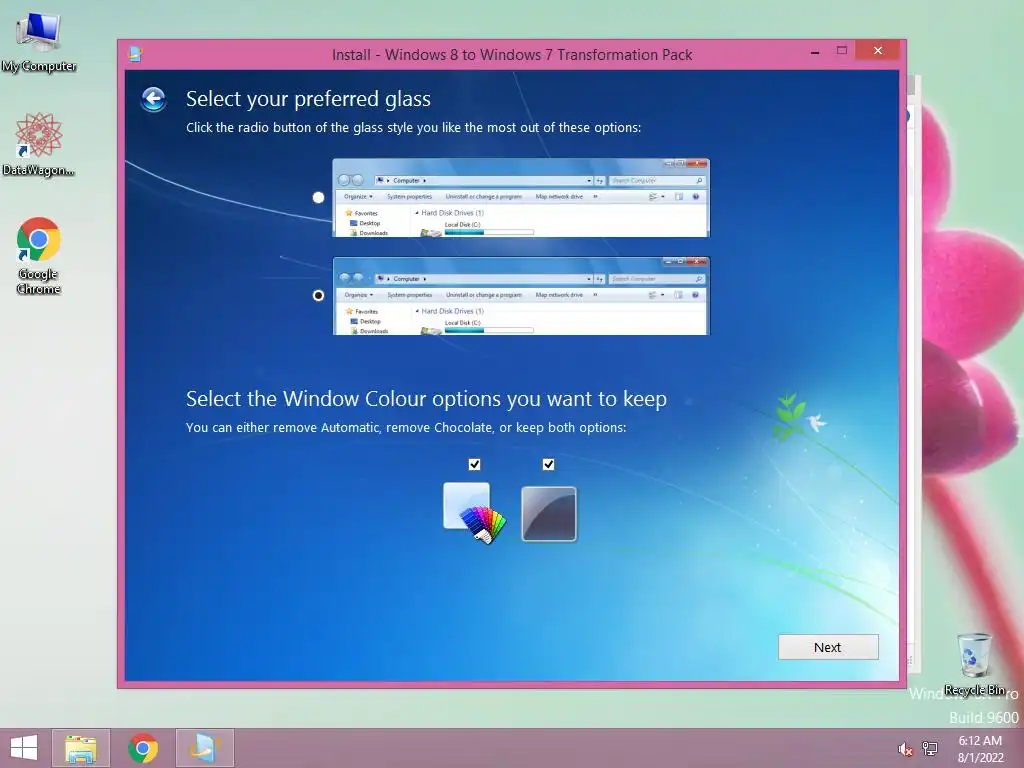Screen dimensions: 1024x768
Task: Click the Chocolate dark colour swatch
Action: (x=549, y=514)
